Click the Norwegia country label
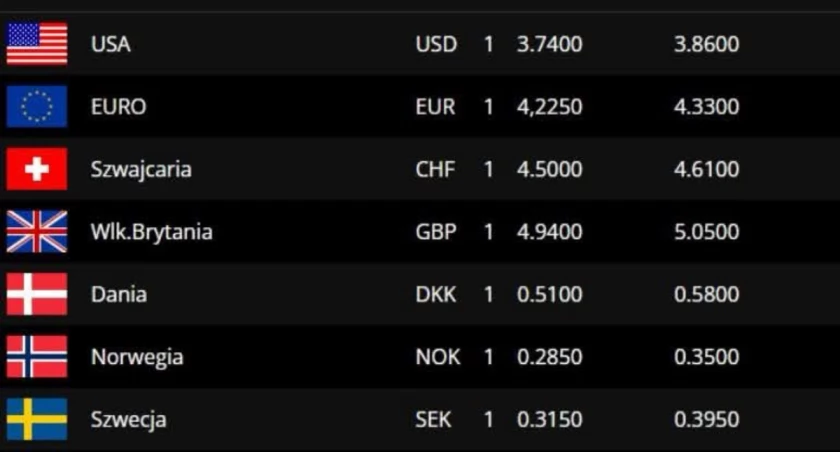 pos(137,357)
